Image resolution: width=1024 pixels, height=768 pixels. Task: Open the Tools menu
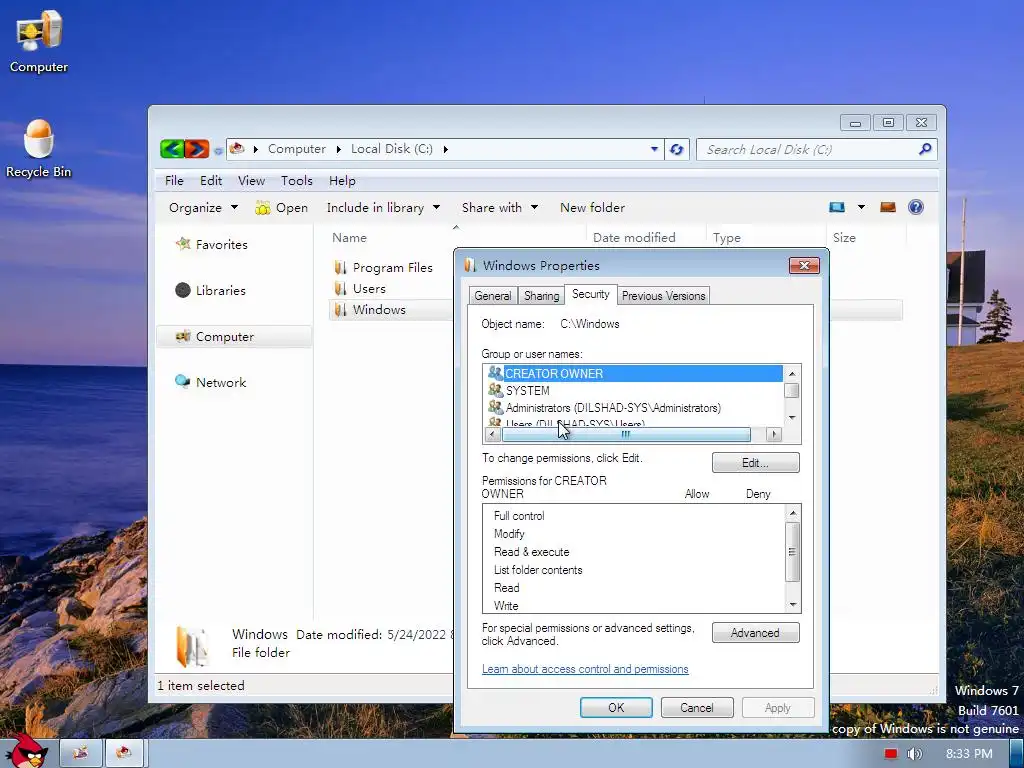click(x=296, y=180)
